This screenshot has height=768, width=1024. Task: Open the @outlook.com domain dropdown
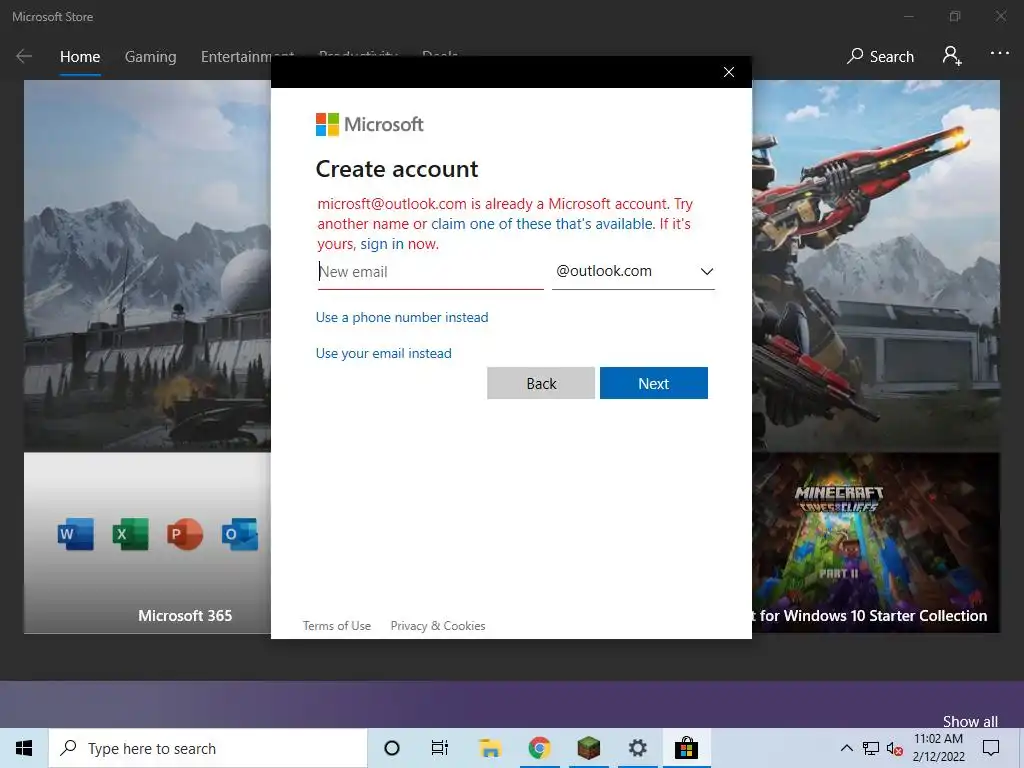point(633,271)
